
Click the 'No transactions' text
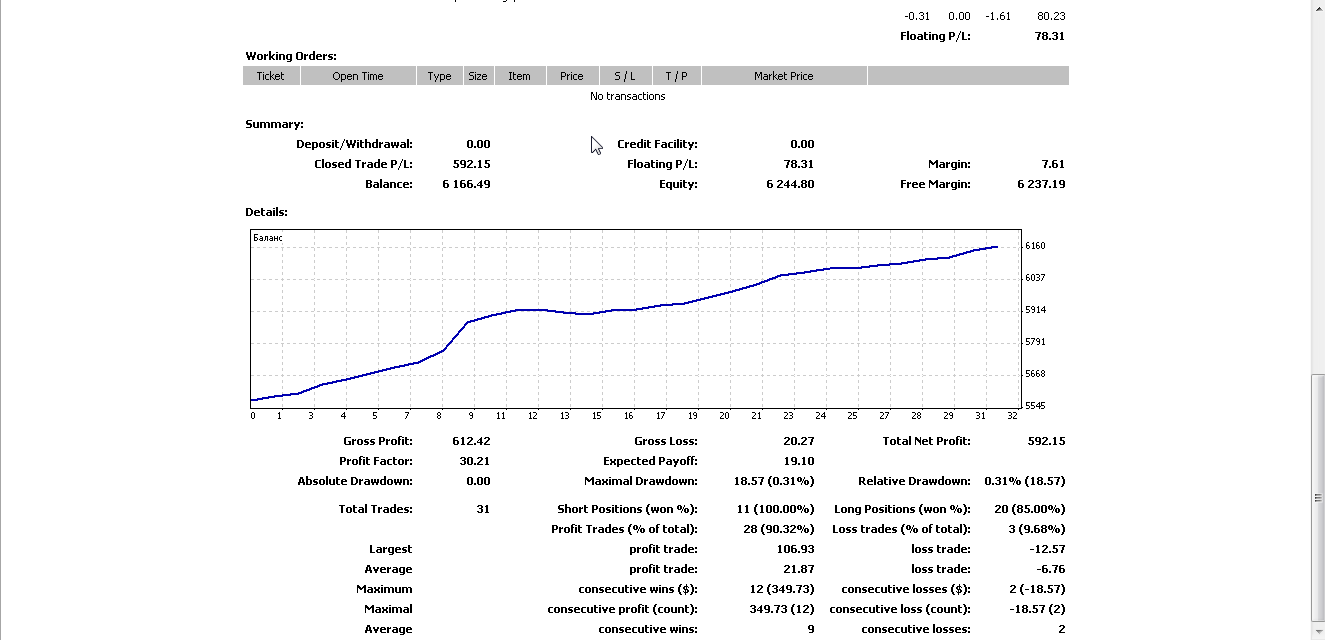coord(628,96)
